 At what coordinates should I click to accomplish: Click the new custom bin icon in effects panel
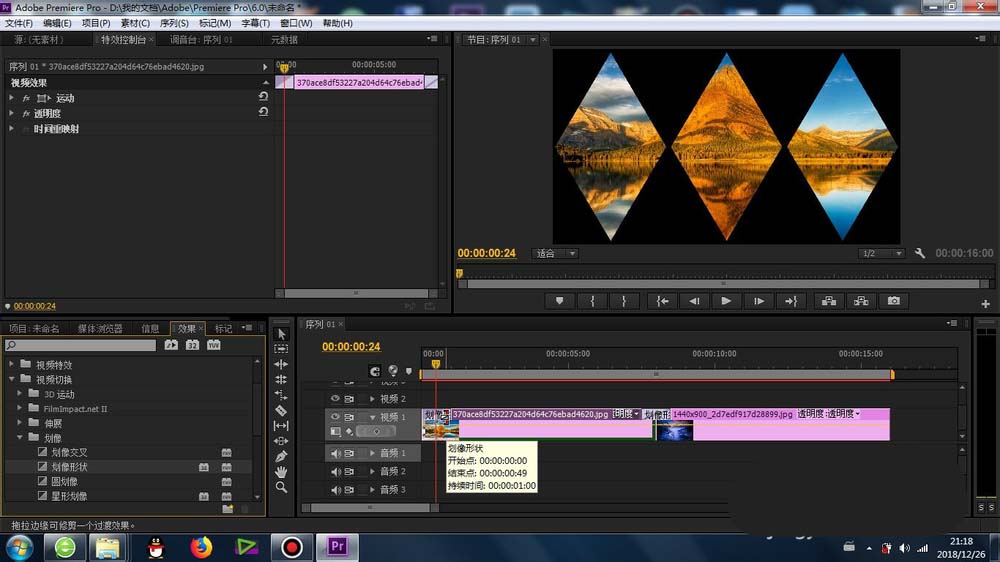tap(228, 508)
